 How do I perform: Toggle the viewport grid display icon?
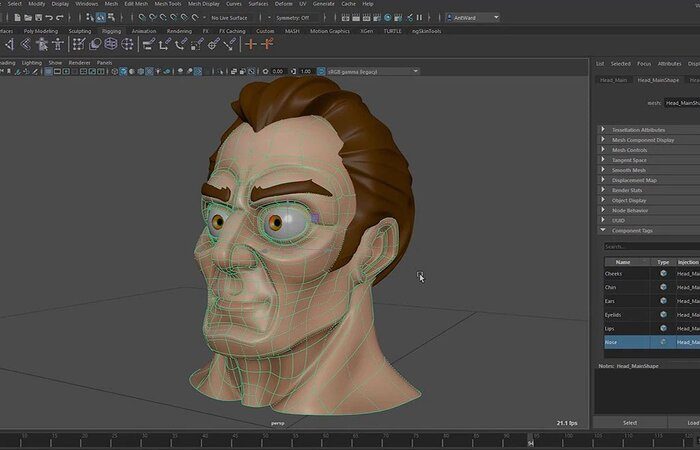pyautogui.click(x=48, y=71)
